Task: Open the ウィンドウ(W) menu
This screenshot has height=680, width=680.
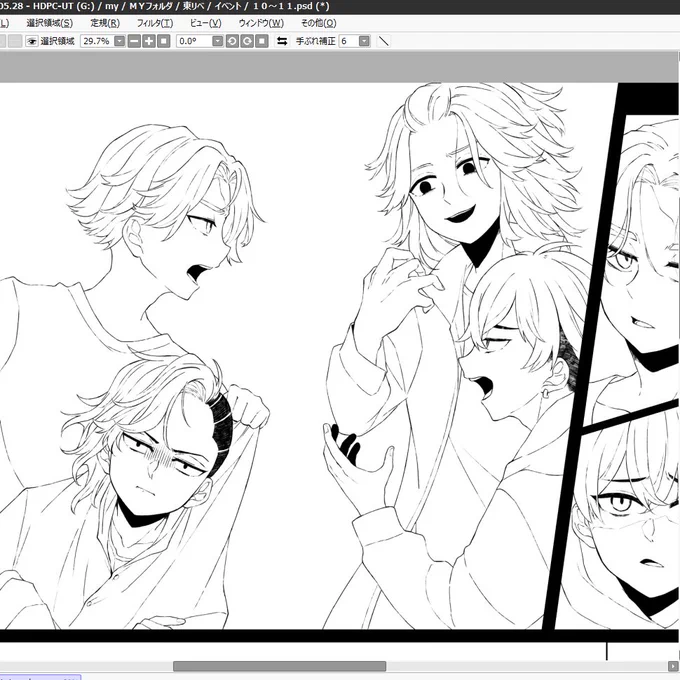Action: coord(261,23)
